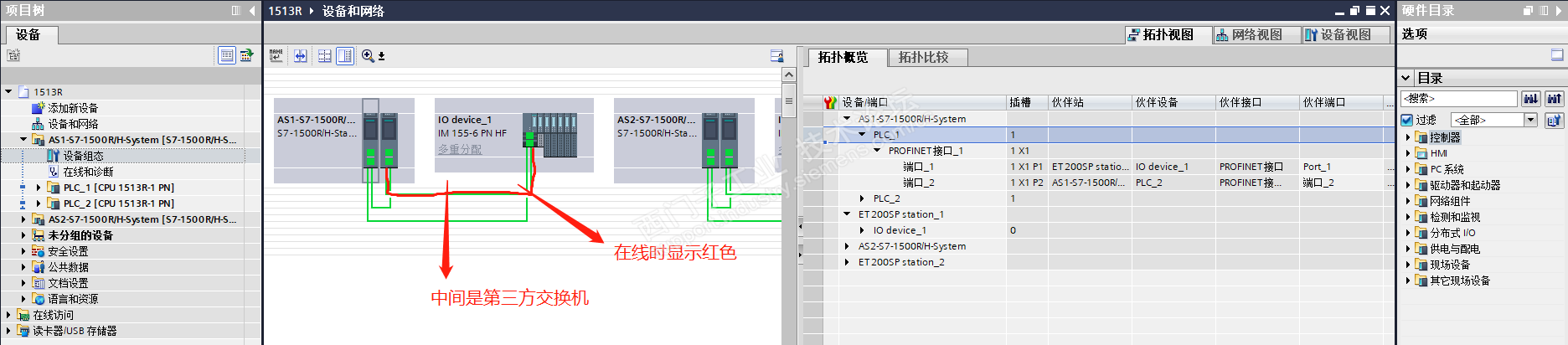Click the 伙伴站 column header

pyautogui.click(x=1090, y=102)
